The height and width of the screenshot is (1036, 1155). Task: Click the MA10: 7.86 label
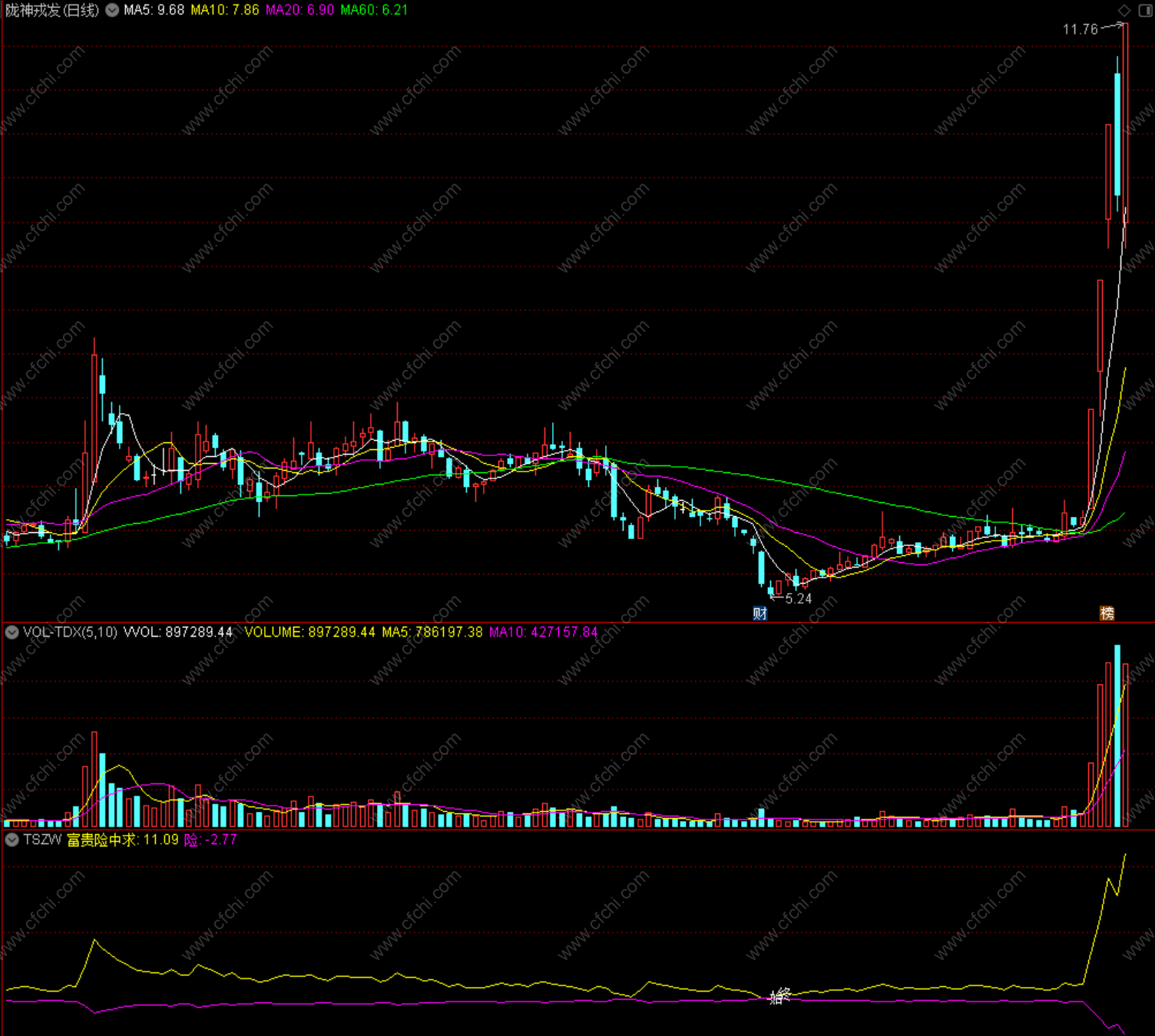pos(225,10)
